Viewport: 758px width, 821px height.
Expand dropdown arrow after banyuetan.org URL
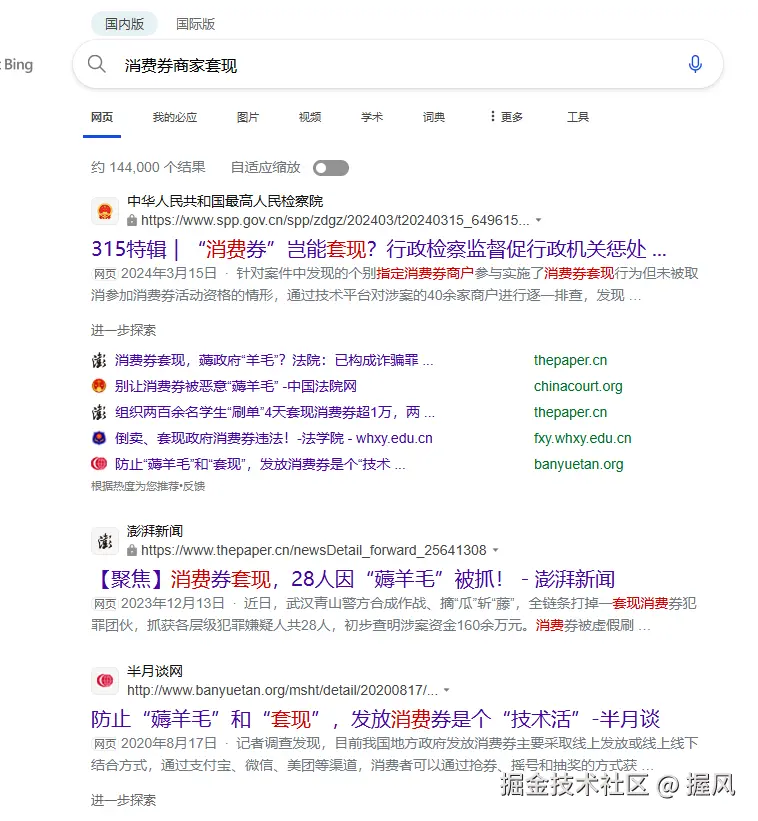447,690
